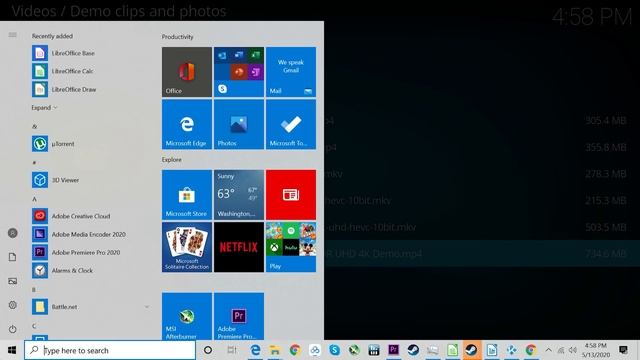
Task: Open Kodi from the taskbar
Action: pos(511,350)
